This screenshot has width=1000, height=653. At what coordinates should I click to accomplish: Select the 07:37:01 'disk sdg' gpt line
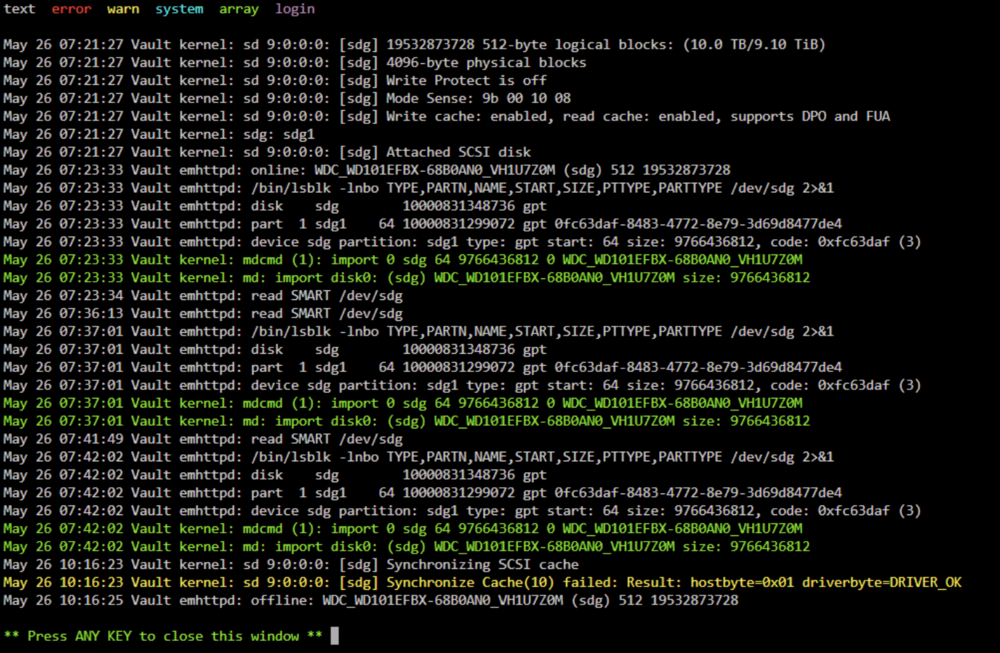[x=275, y=349]
